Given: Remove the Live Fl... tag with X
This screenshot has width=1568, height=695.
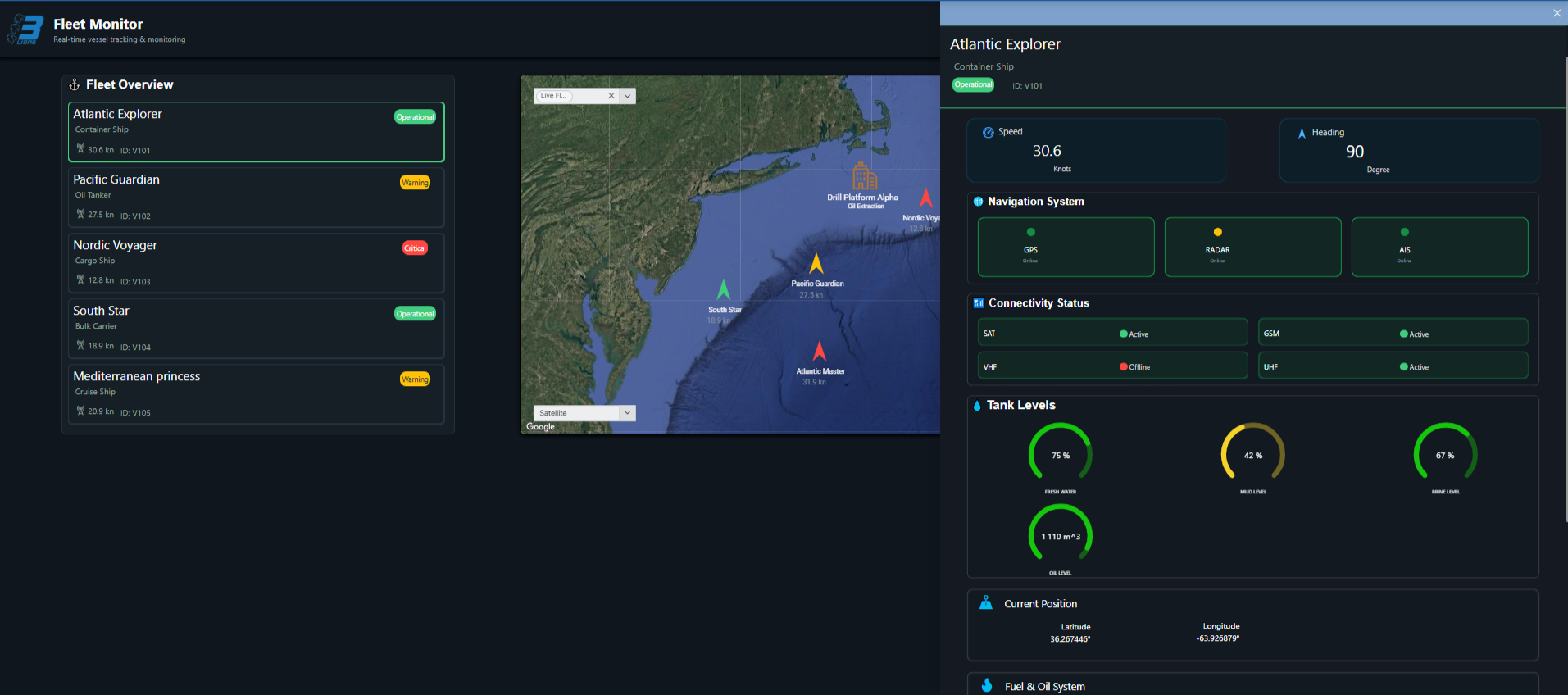Looking at the screenshot, I should click(611, 96).
